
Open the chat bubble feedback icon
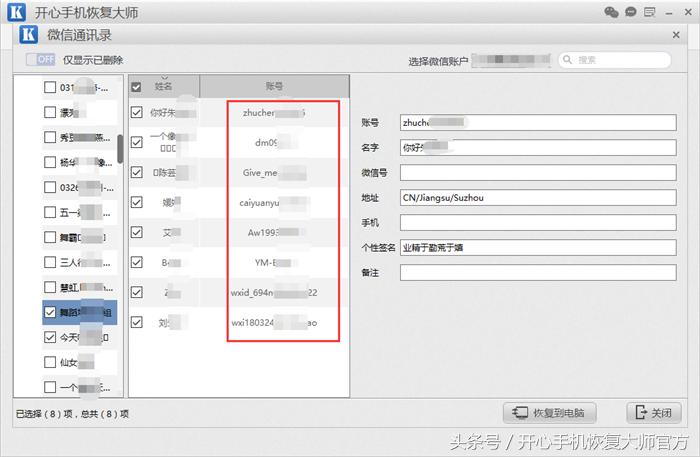[630, 12]
